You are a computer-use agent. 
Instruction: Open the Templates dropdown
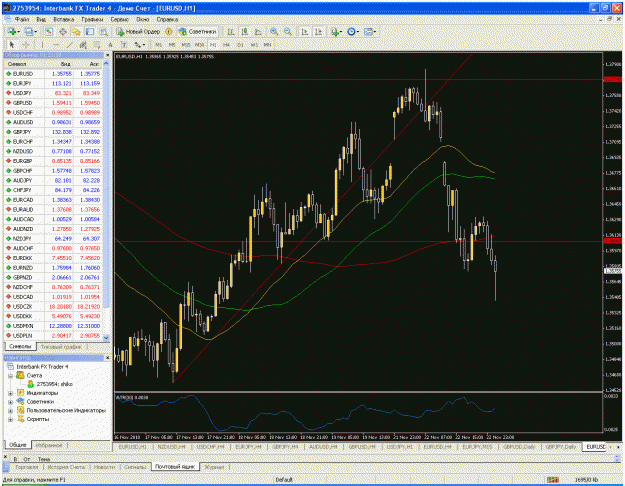pyautogui.click(x=369, y=32)
